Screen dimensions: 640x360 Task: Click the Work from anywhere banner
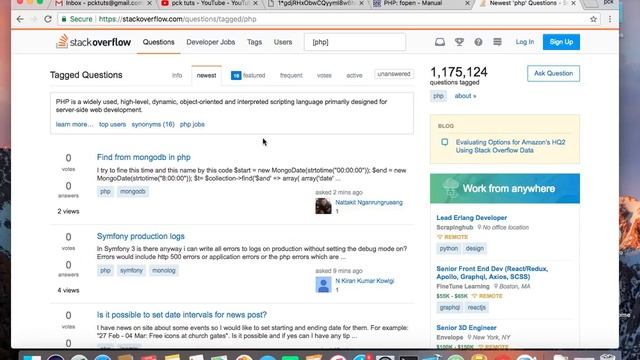tap(504, 188)
